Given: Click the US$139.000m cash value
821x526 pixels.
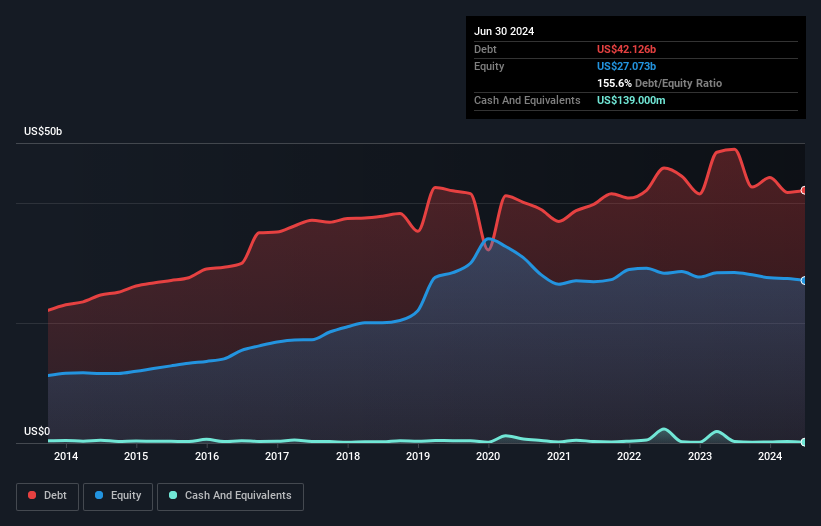Looking at the screenshot, I should [x=631, y=100].
